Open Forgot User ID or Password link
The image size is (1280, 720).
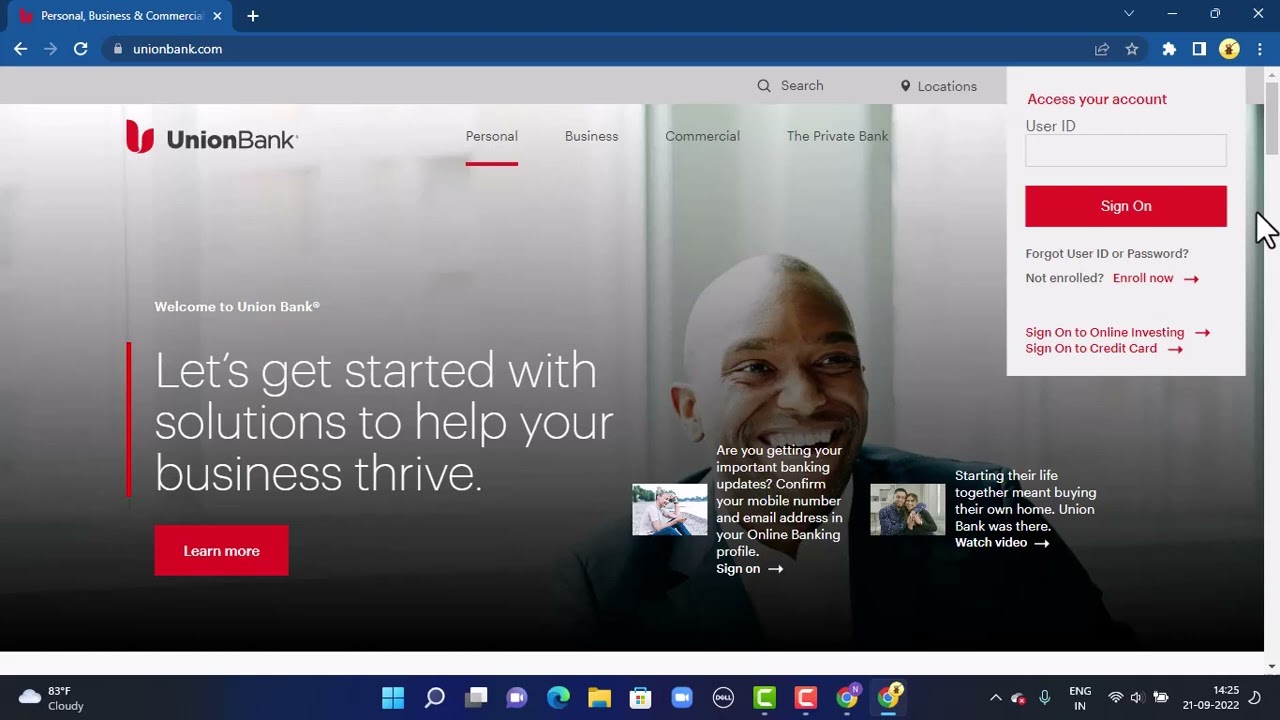[x=1107, y=254]
